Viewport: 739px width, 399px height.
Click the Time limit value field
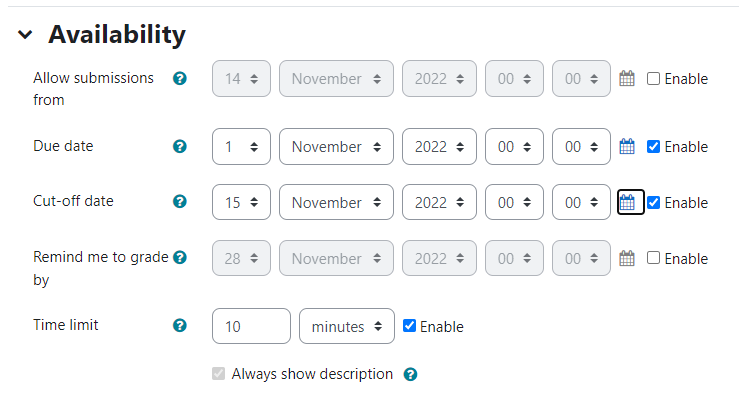251,326
